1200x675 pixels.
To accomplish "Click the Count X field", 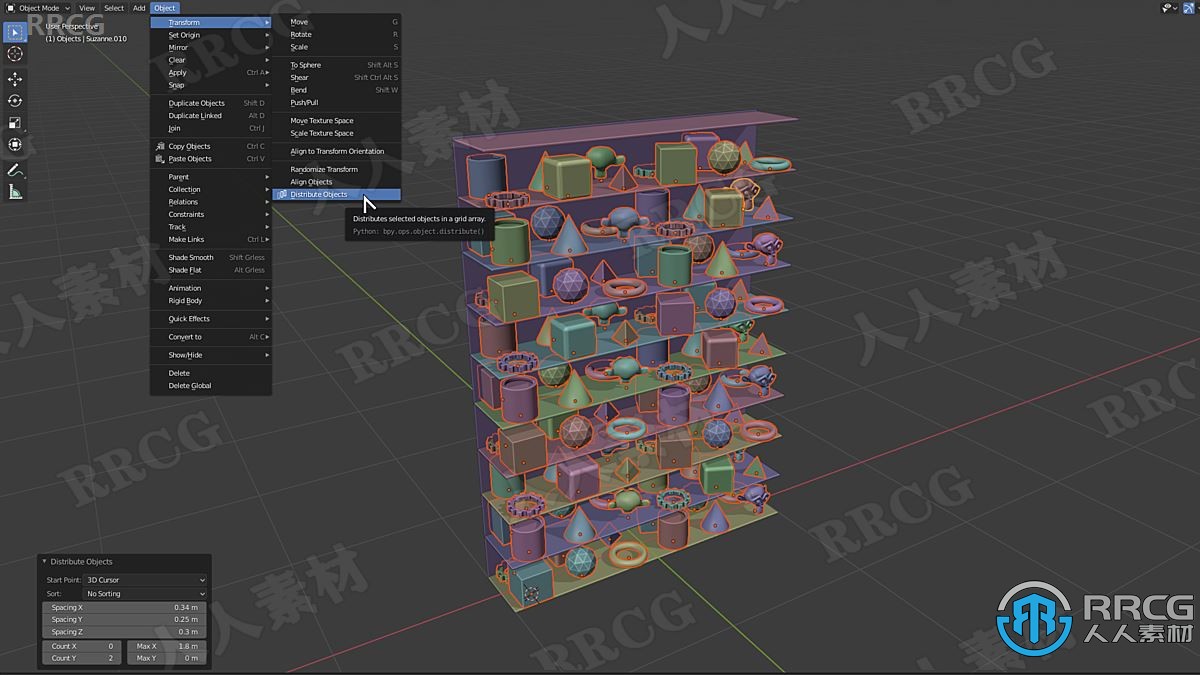I will point(83,646).
